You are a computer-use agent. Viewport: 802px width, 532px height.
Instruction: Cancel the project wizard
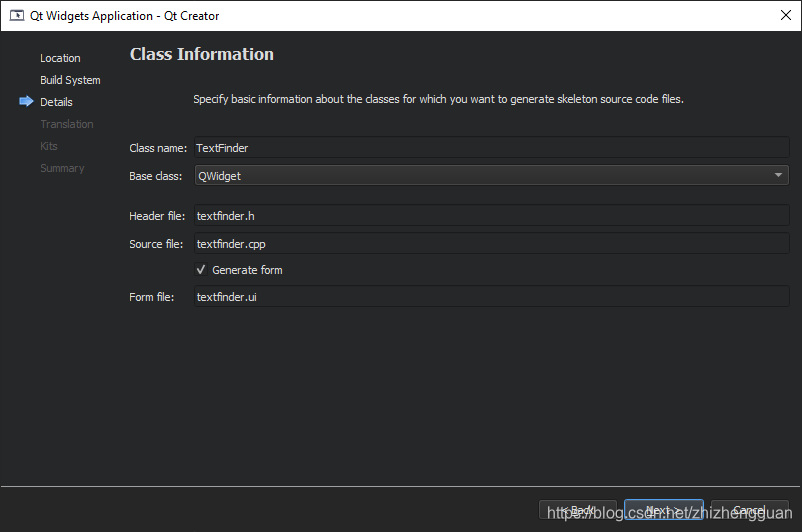point(750,510)
